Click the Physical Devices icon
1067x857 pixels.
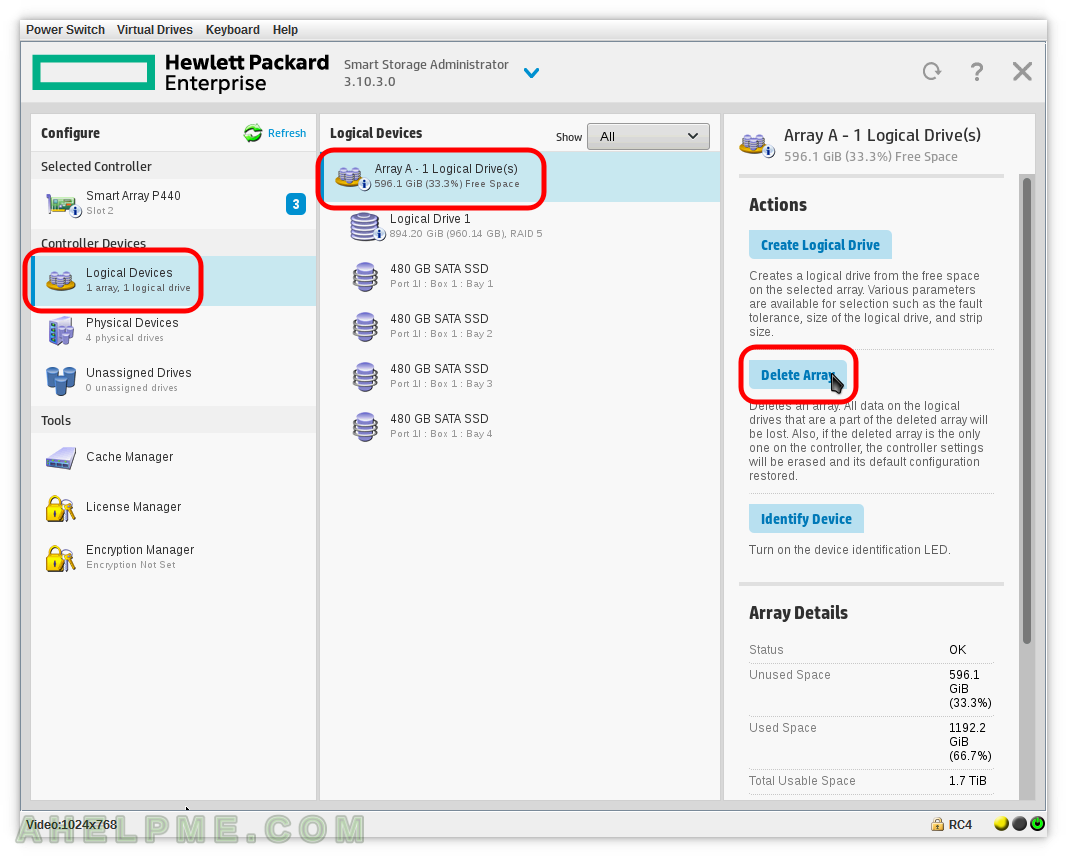(x=61, y=330)
